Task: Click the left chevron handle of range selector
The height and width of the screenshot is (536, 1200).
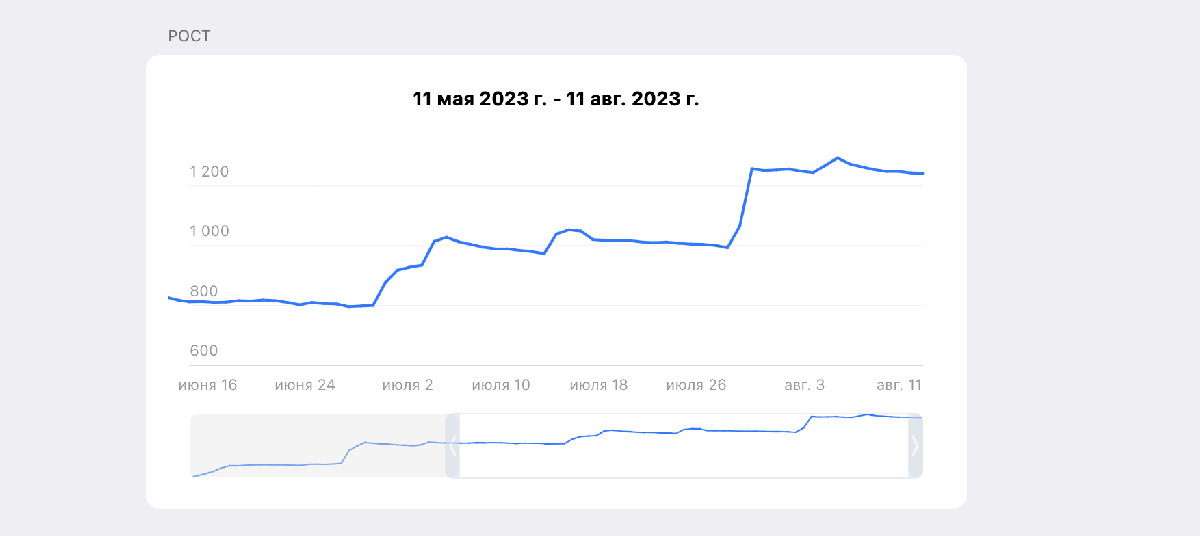Action: [x=452, y=446]
